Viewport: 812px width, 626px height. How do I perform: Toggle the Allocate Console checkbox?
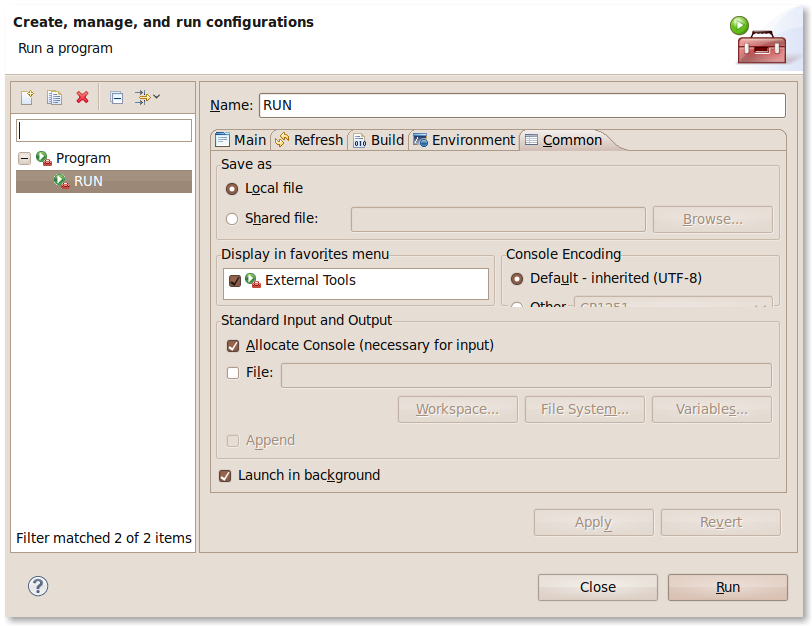(233, 346)
